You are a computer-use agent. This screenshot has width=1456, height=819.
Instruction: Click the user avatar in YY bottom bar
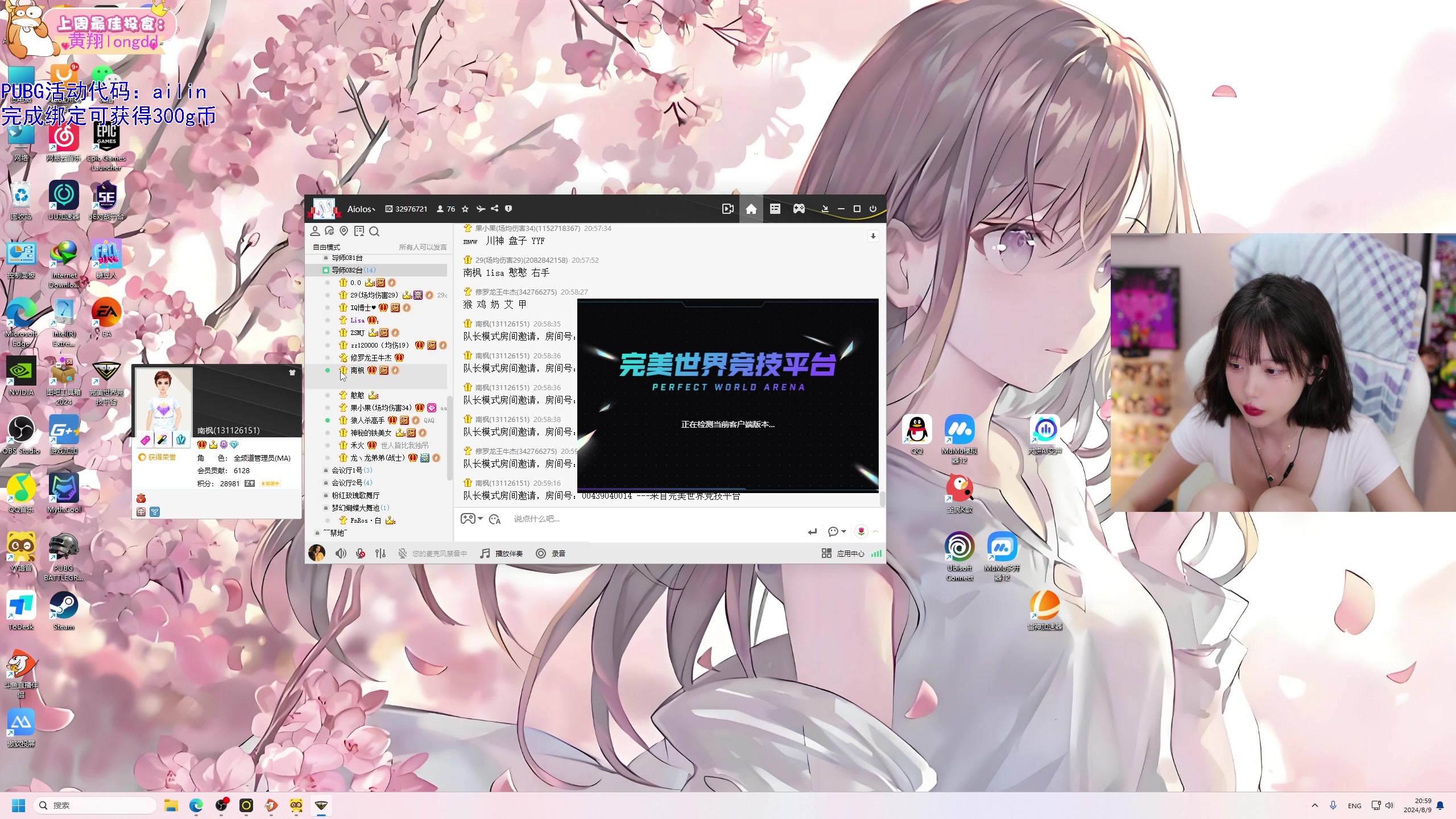(317, 553)
